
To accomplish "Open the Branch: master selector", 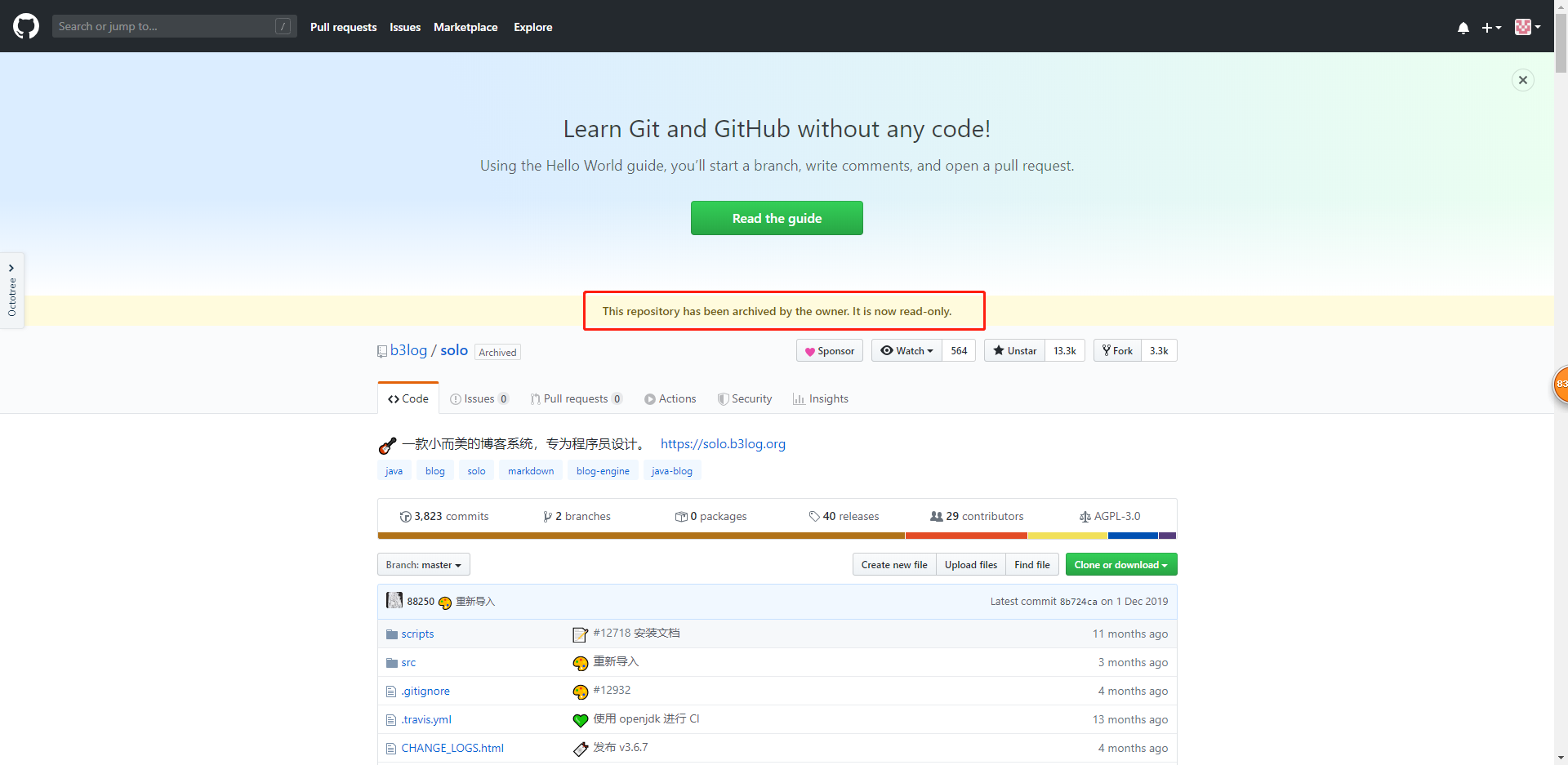I will point(423,565).
